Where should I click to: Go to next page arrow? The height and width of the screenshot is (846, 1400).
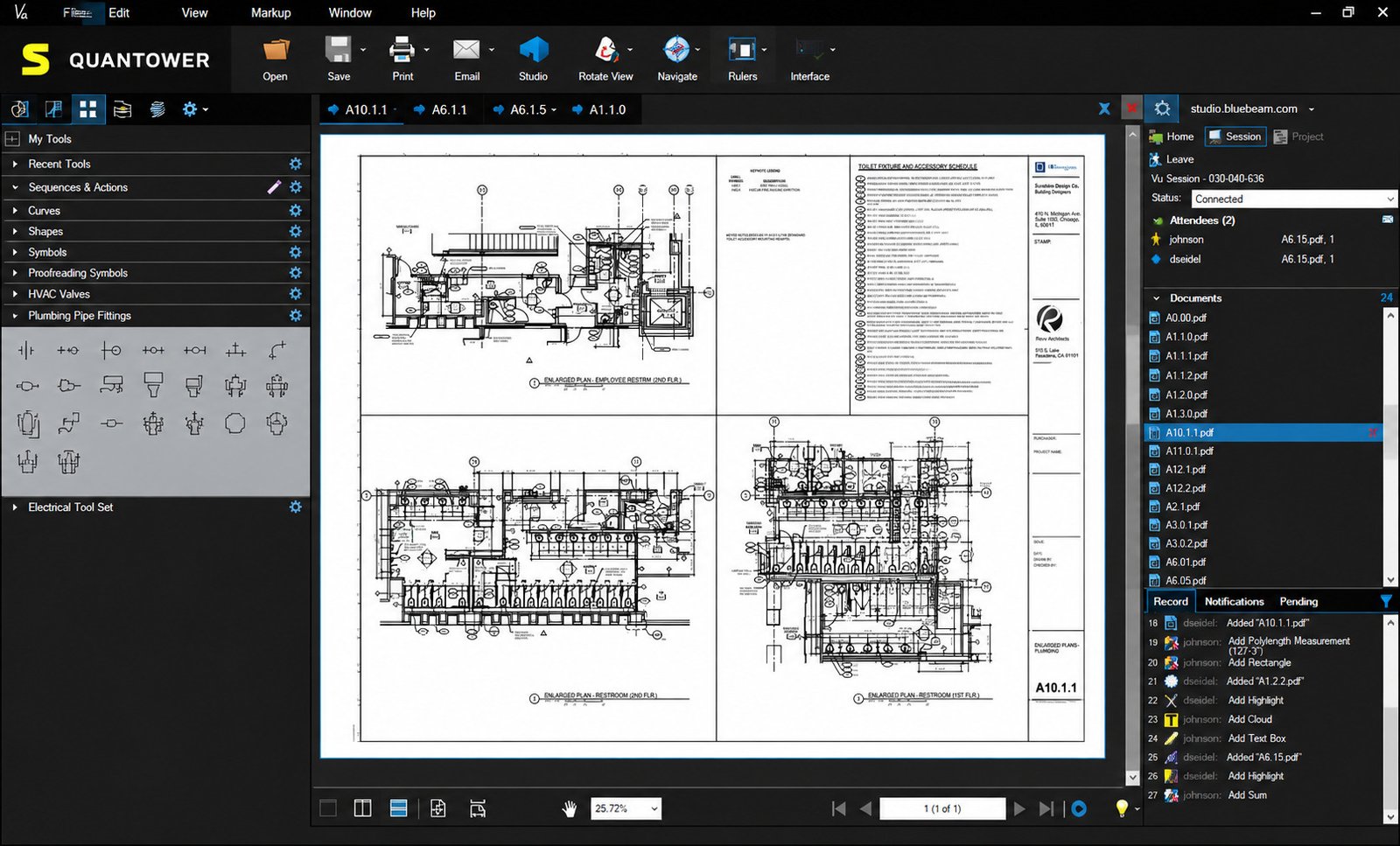(x=1019, y=809)
